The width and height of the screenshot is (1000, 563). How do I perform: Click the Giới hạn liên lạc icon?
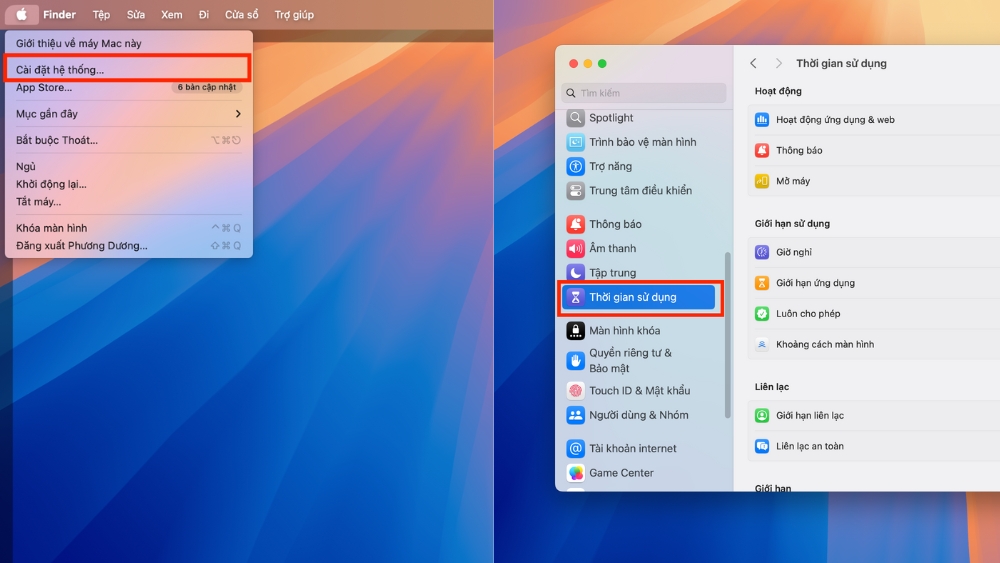click(761, 415)
